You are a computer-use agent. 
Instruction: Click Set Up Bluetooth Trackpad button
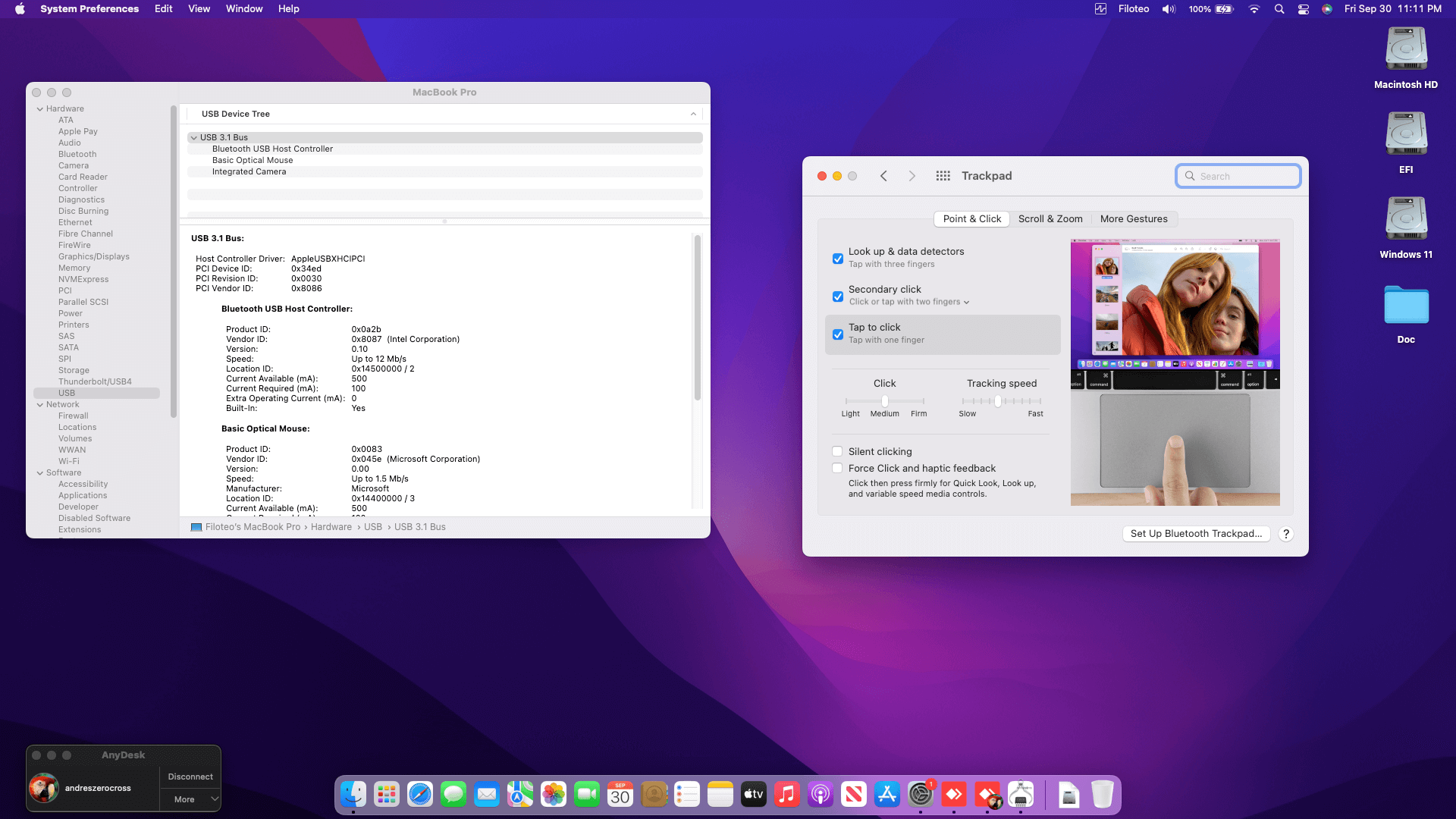click(1196, 534)
